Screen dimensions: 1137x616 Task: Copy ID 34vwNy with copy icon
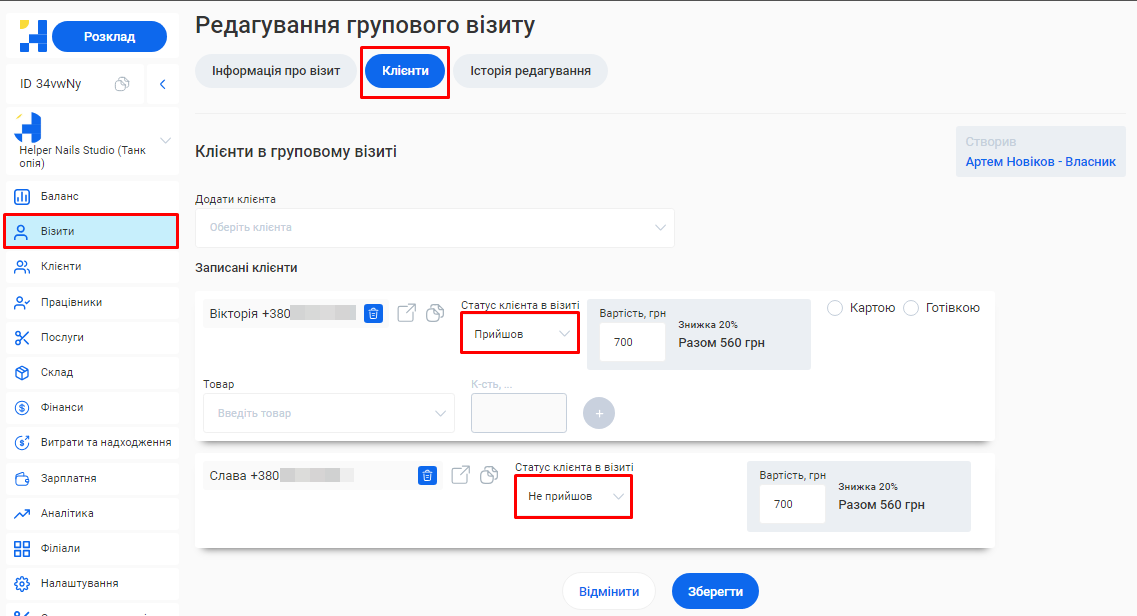(x=122, y=84)
